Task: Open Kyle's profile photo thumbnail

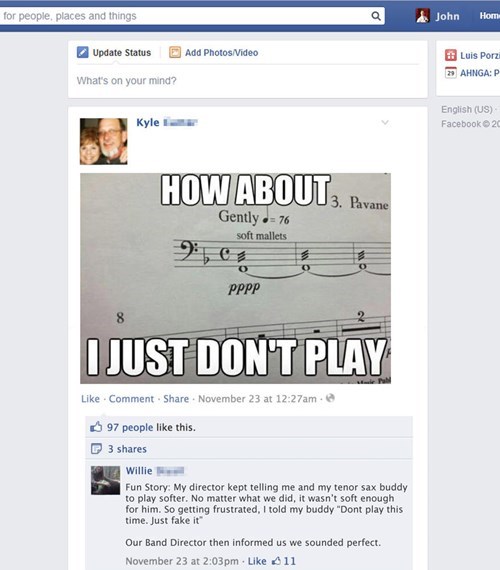Action: [104, 141]
